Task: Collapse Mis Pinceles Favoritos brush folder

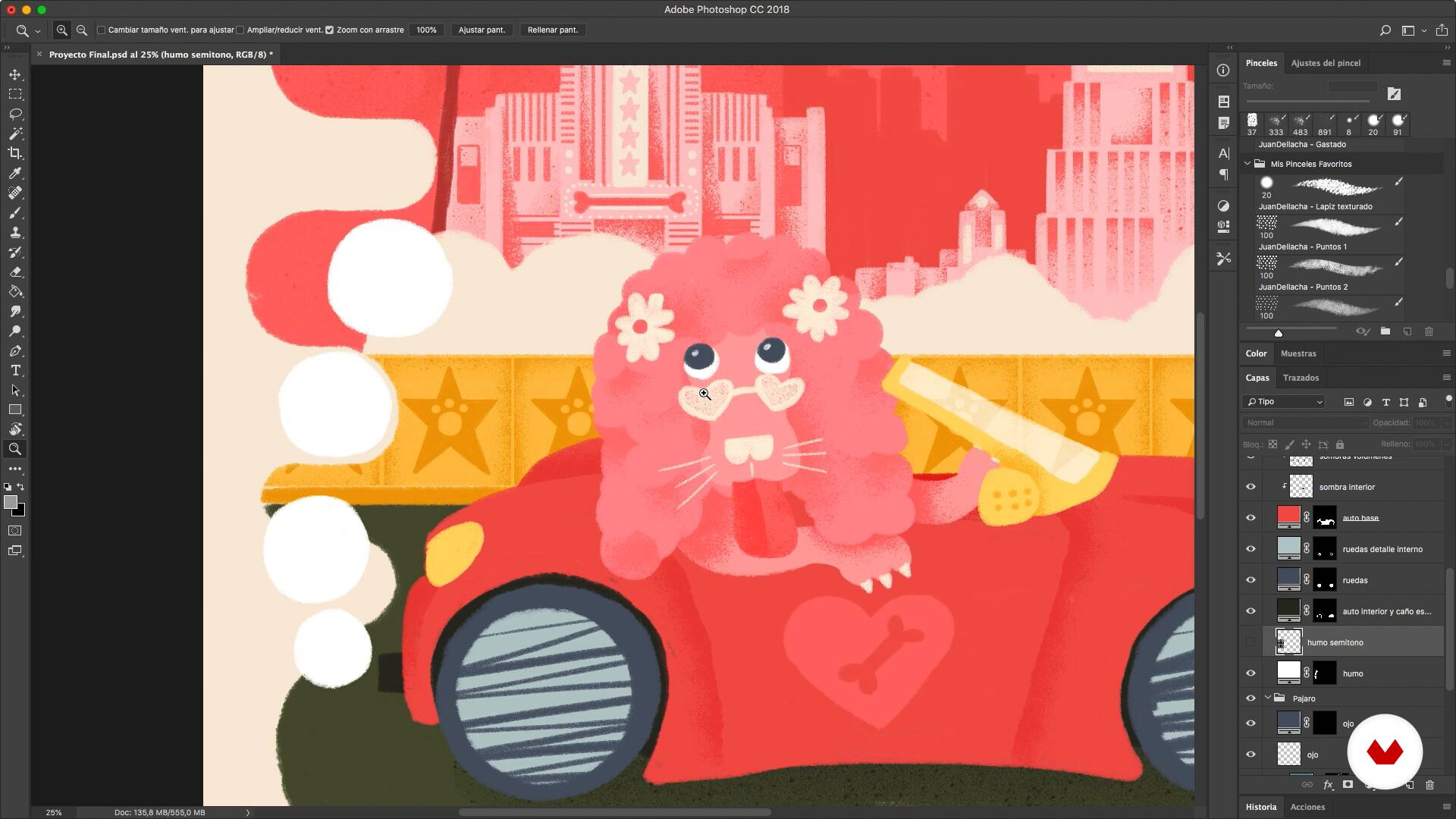Action: [x=1247, y=164]
